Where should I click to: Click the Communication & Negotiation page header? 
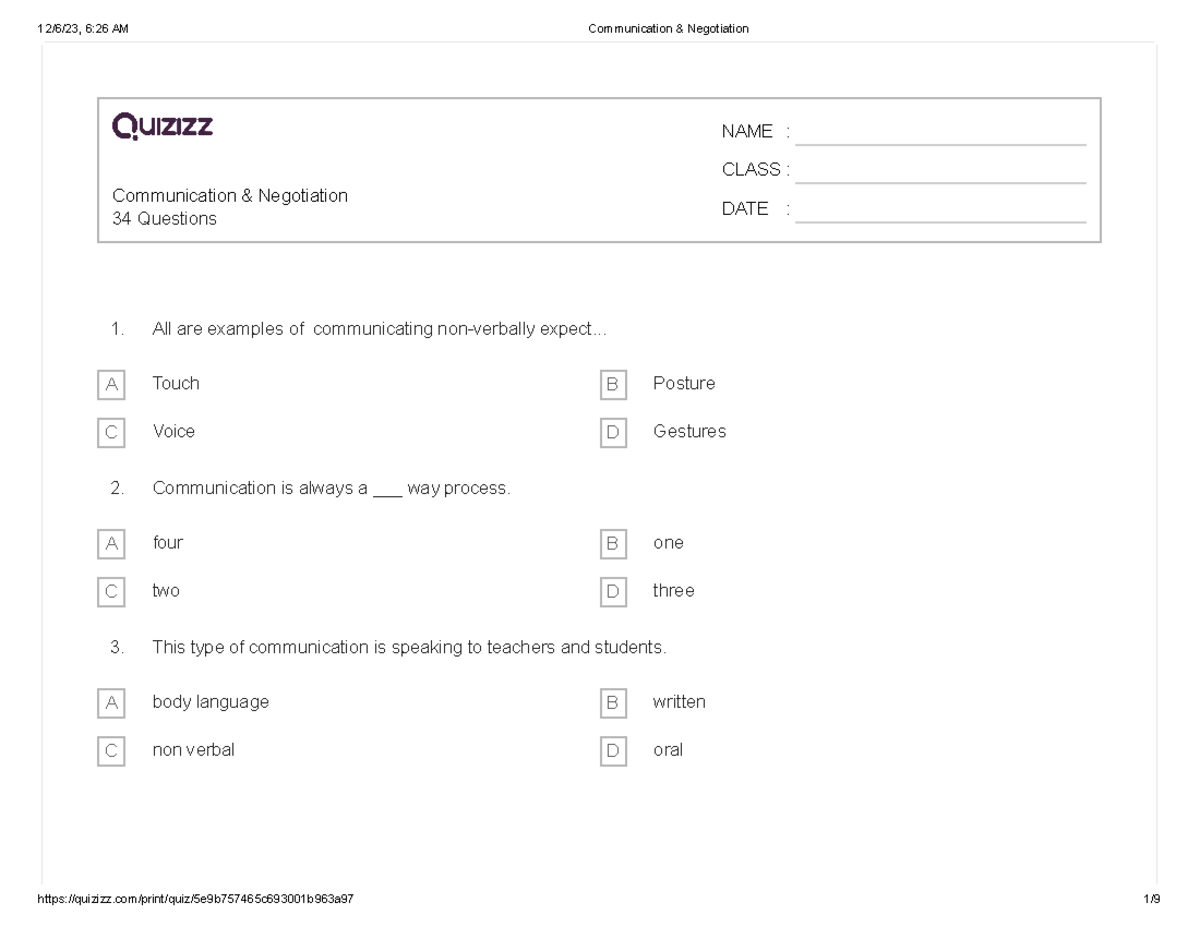click(x=668, y=29)
